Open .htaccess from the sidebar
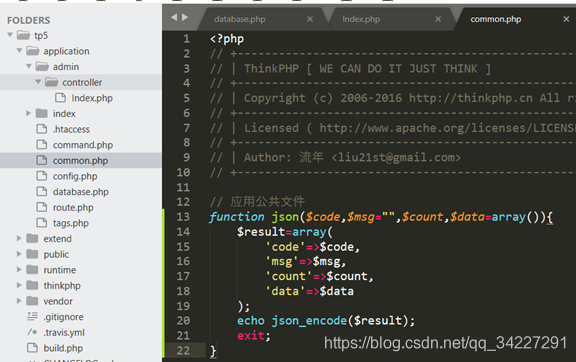 click(71, 129)
